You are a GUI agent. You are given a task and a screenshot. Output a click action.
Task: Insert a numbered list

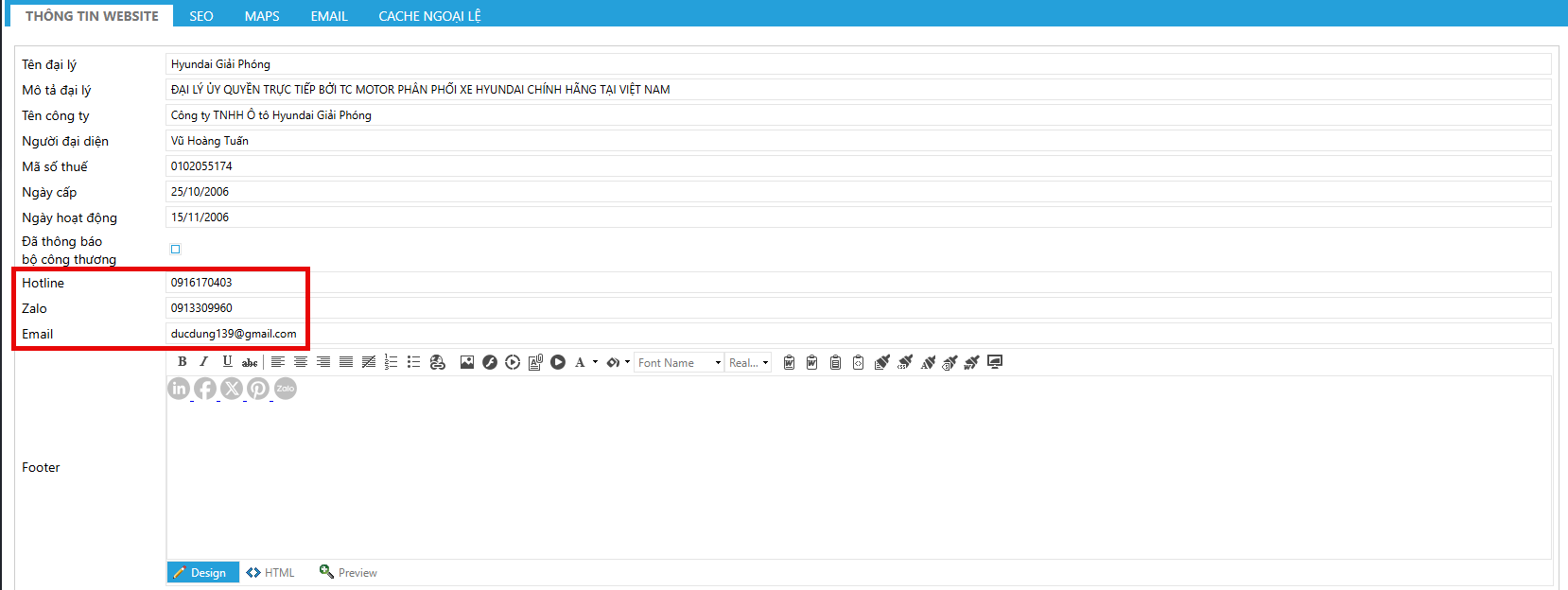391,362
